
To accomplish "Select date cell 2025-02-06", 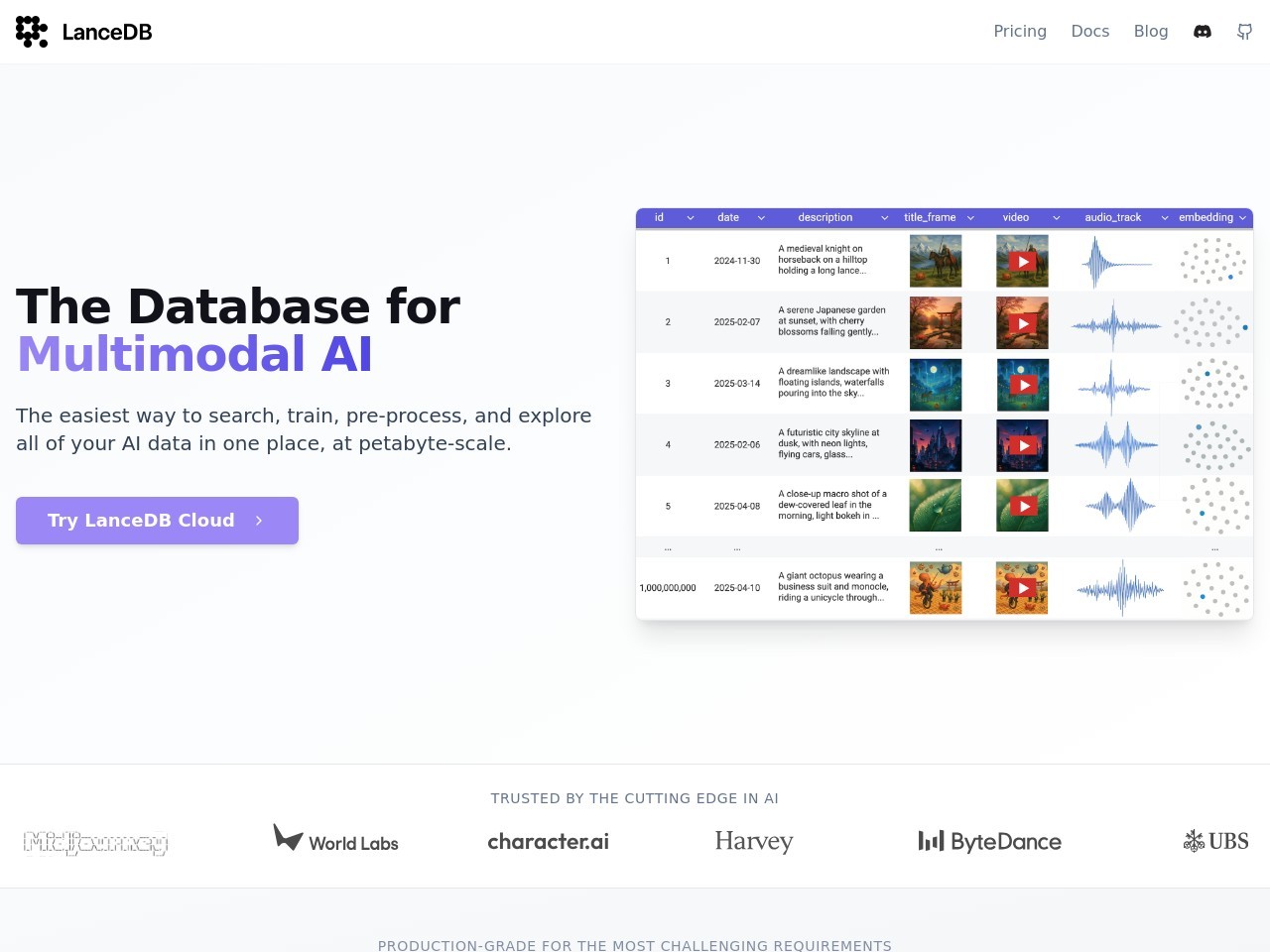I will click(x=737, y=445).
